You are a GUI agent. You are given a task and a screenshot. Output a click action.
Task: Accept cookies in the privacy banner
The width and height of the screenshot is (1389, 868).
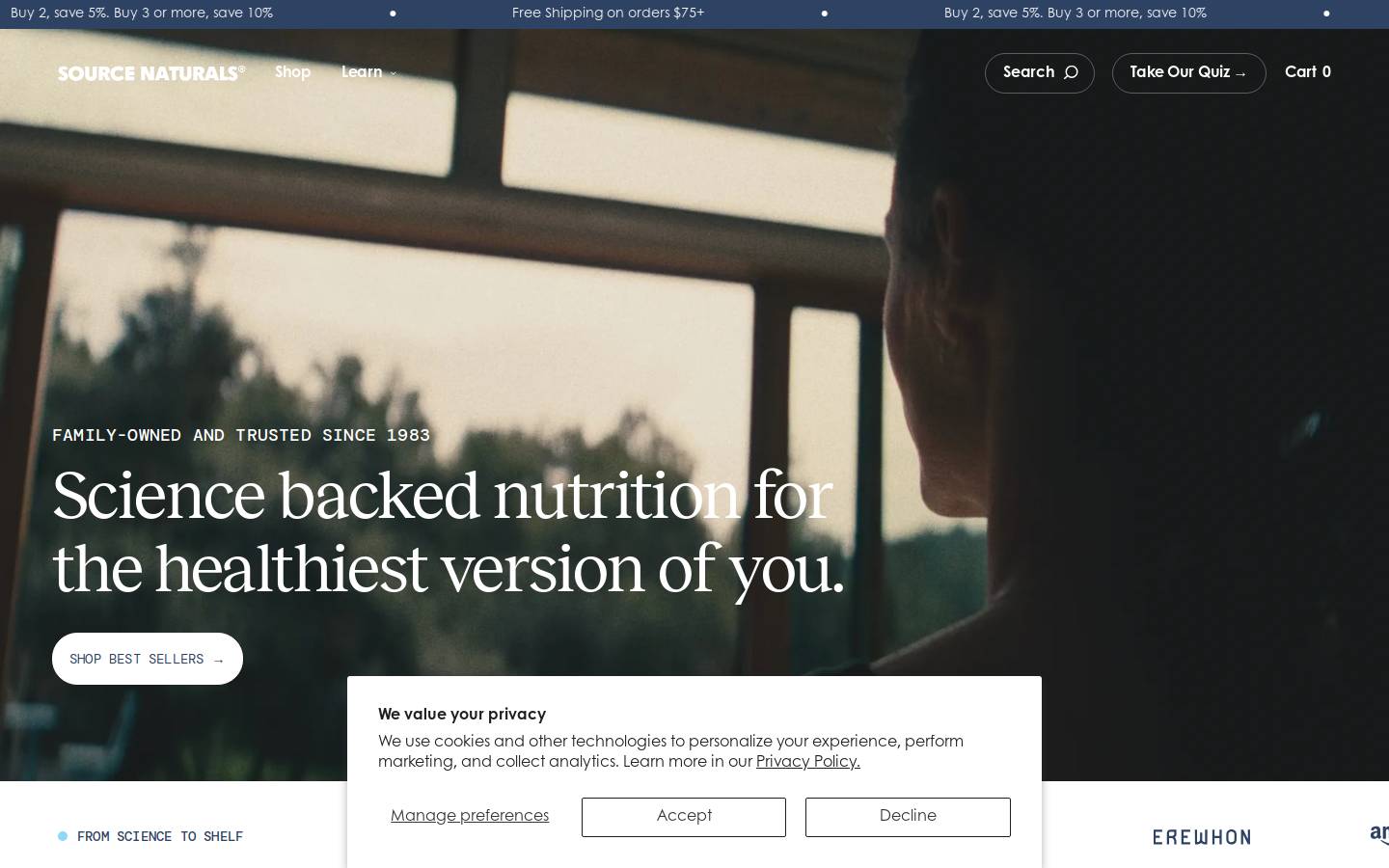pos(684,817)
